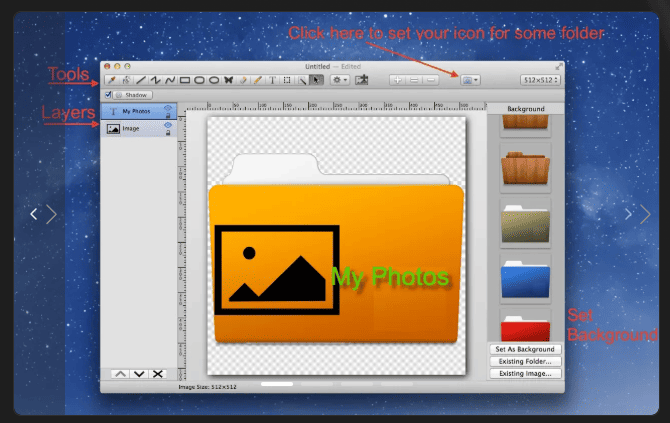670x423 pixels.
Task: Hide the Image layer eye
Action: point(168,125)
